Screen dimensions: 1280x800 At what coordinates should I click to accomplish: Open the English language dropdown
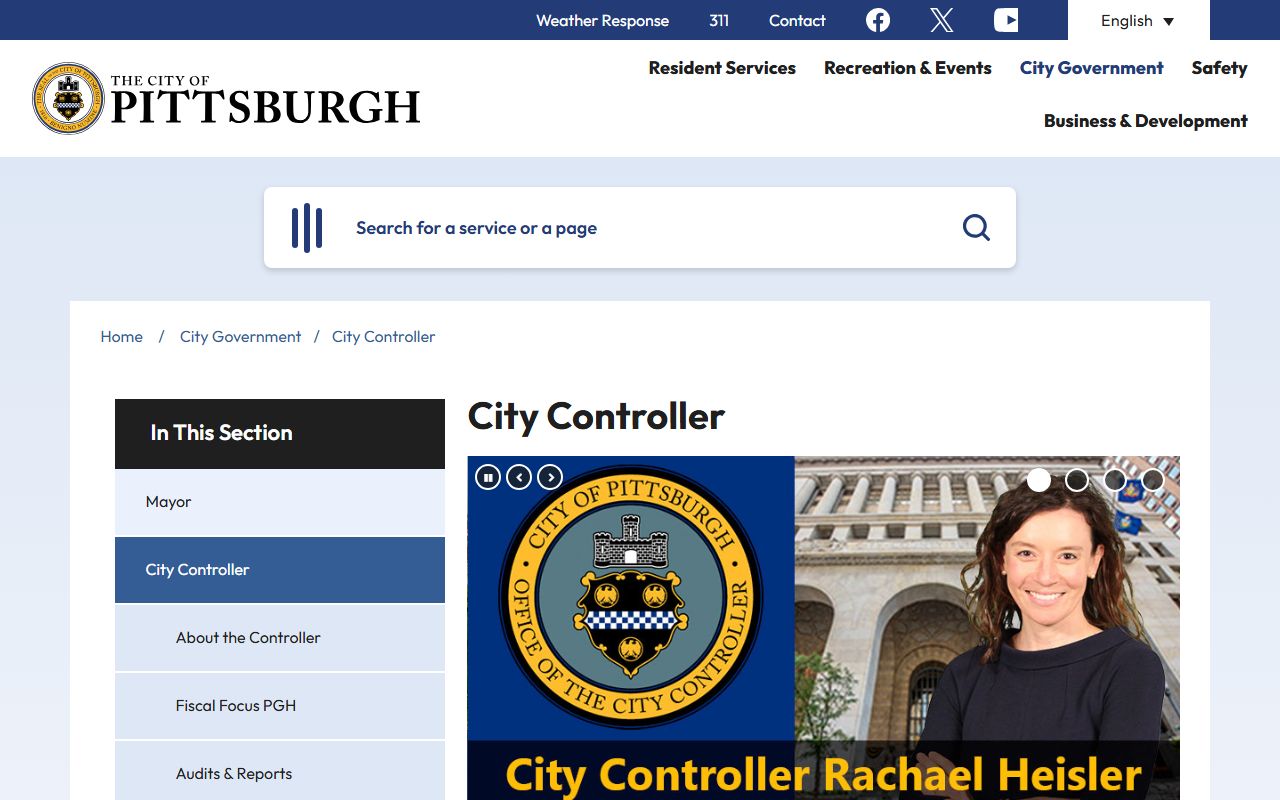1138,20
